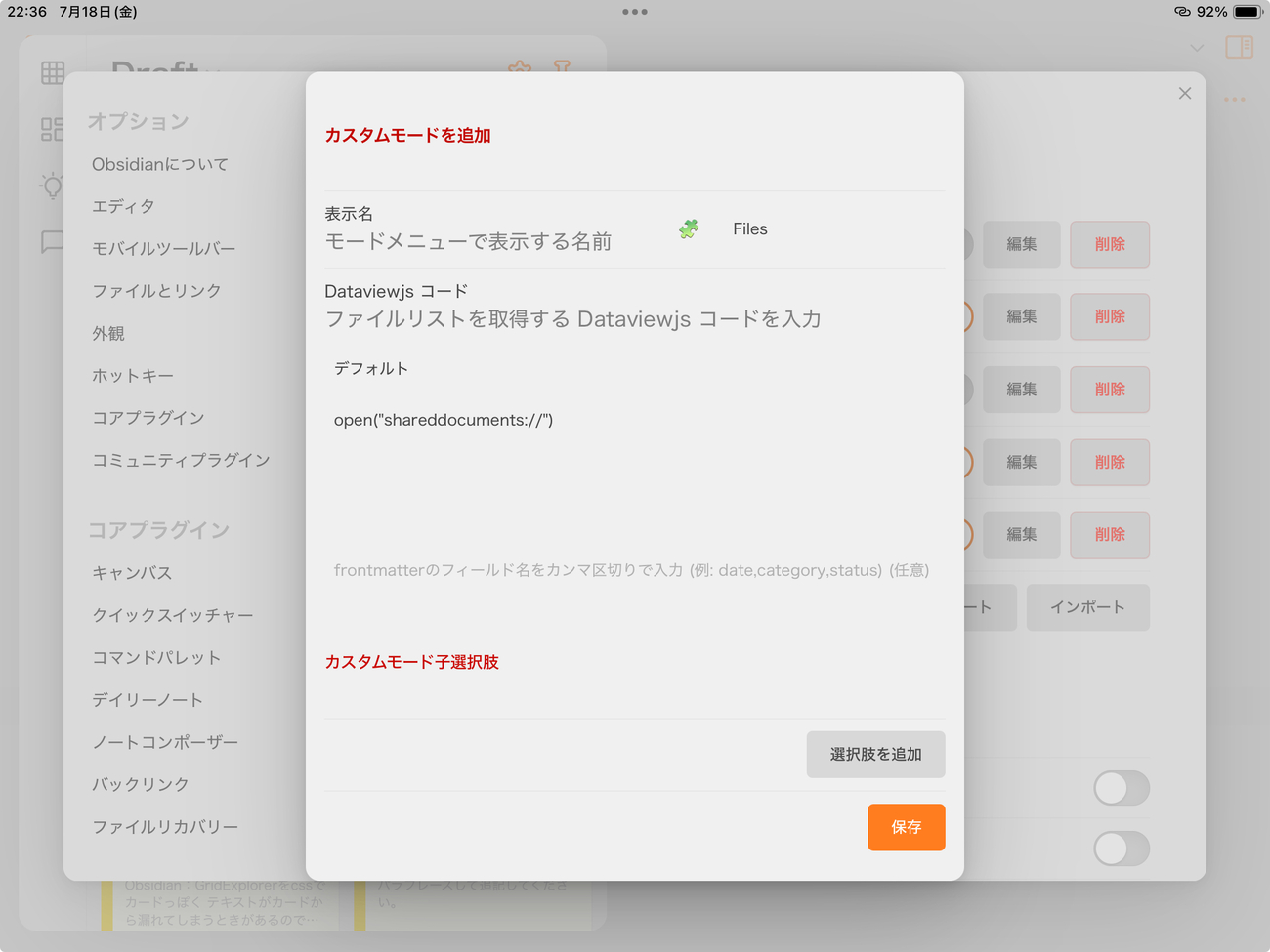Open コアプラグイン under オプション
Viewport: 1270px width, 952px height.
coord(148,417)
